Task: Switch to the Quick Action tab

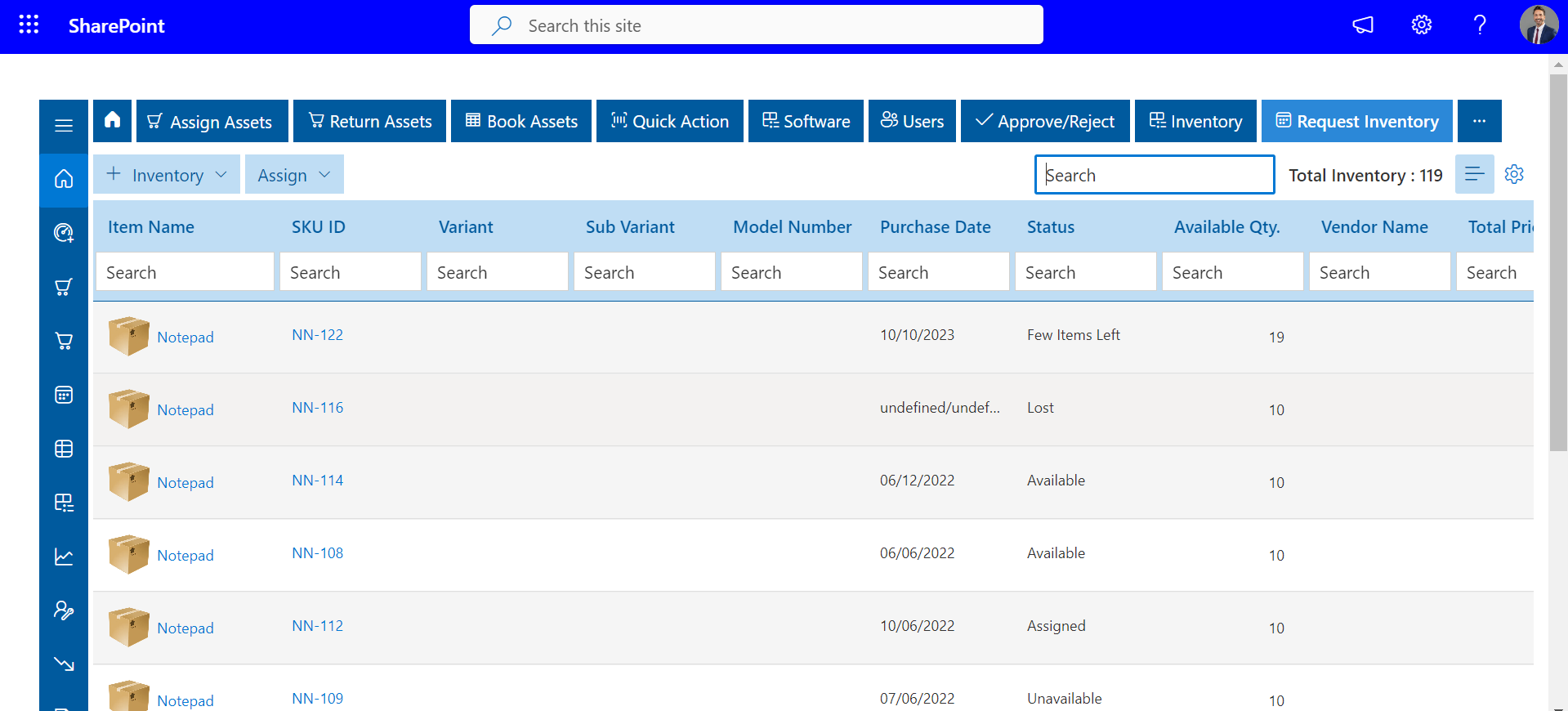Action: click(669, 121)
